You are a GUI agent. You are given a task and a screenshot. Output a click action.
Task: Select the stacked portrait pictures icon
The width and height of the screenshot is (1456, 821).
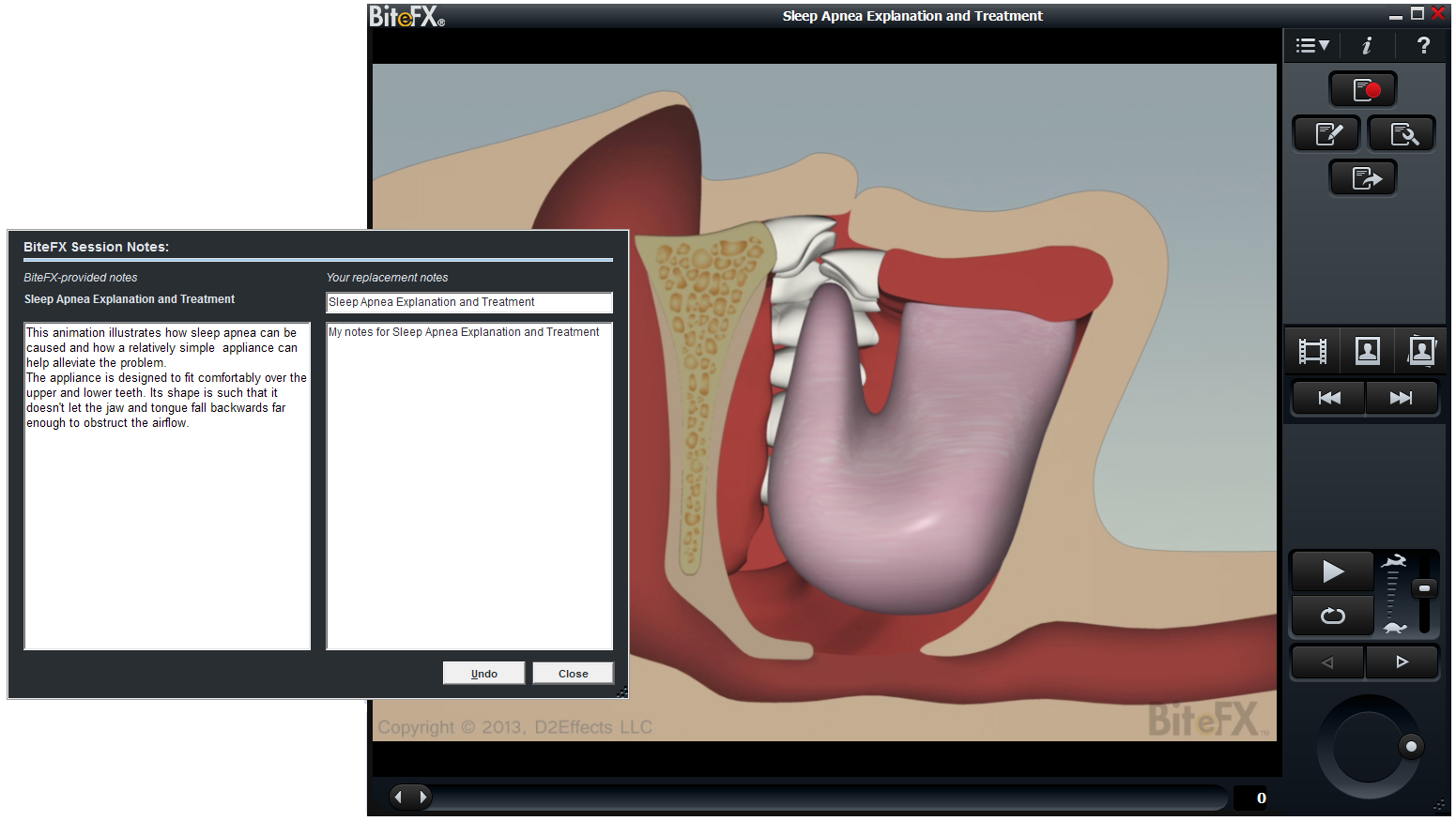[x=1422, y=352]
